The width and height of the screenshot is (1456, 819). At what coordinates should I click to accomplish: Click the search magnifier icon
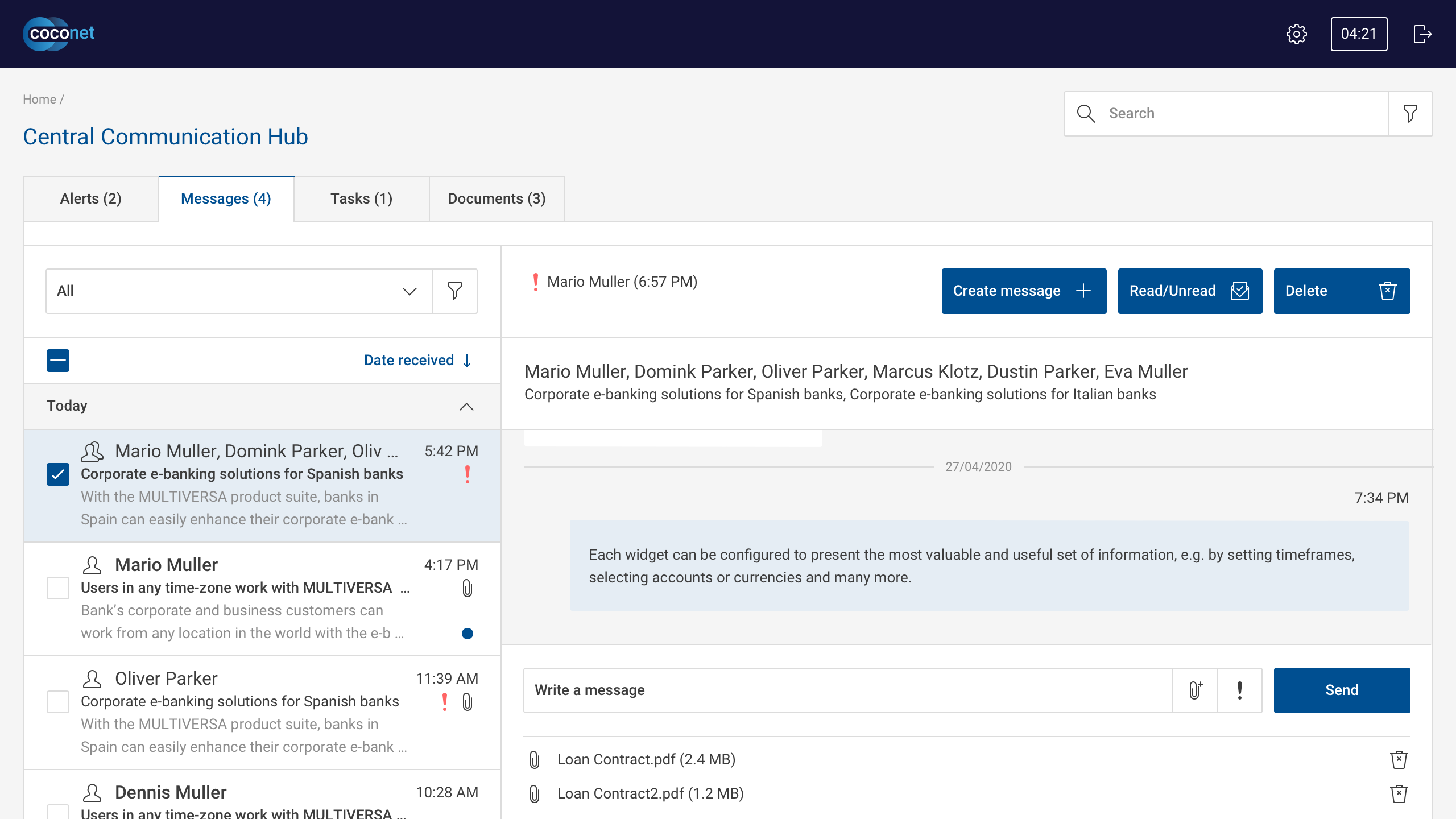(x=1086, y=113)
